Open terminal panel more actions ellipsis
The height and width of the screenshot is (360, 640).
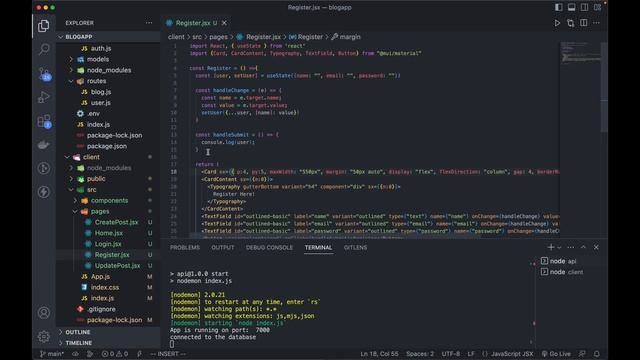(571, 247)
